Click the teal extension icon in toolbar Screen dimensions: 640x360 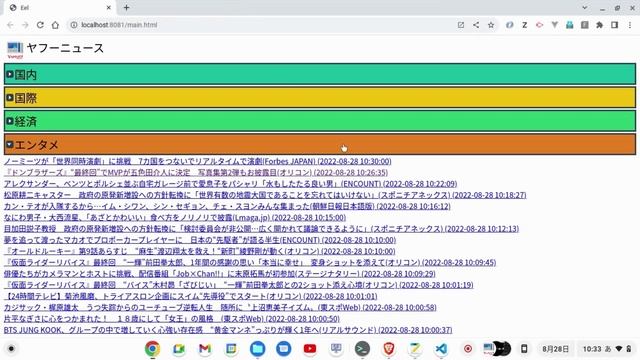570,25
